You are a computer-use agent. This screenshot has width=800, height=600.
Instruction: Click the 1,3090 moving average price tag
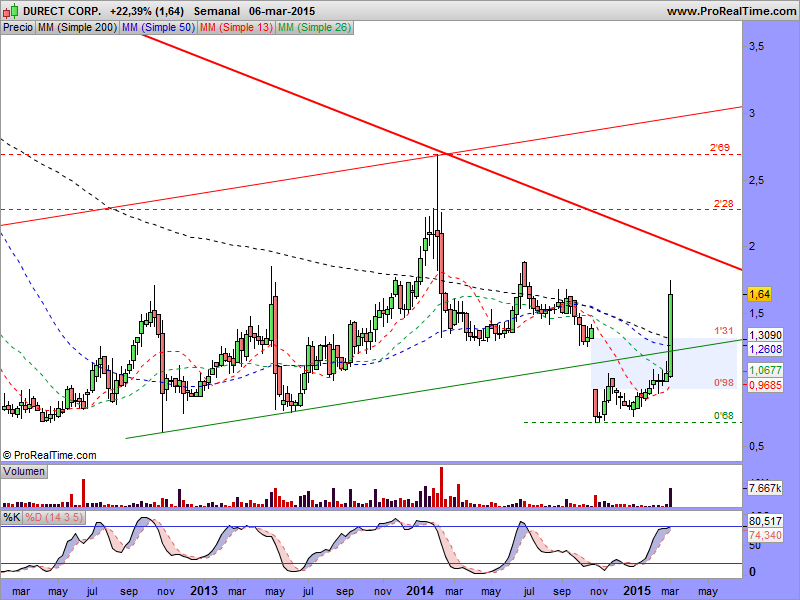765,335
